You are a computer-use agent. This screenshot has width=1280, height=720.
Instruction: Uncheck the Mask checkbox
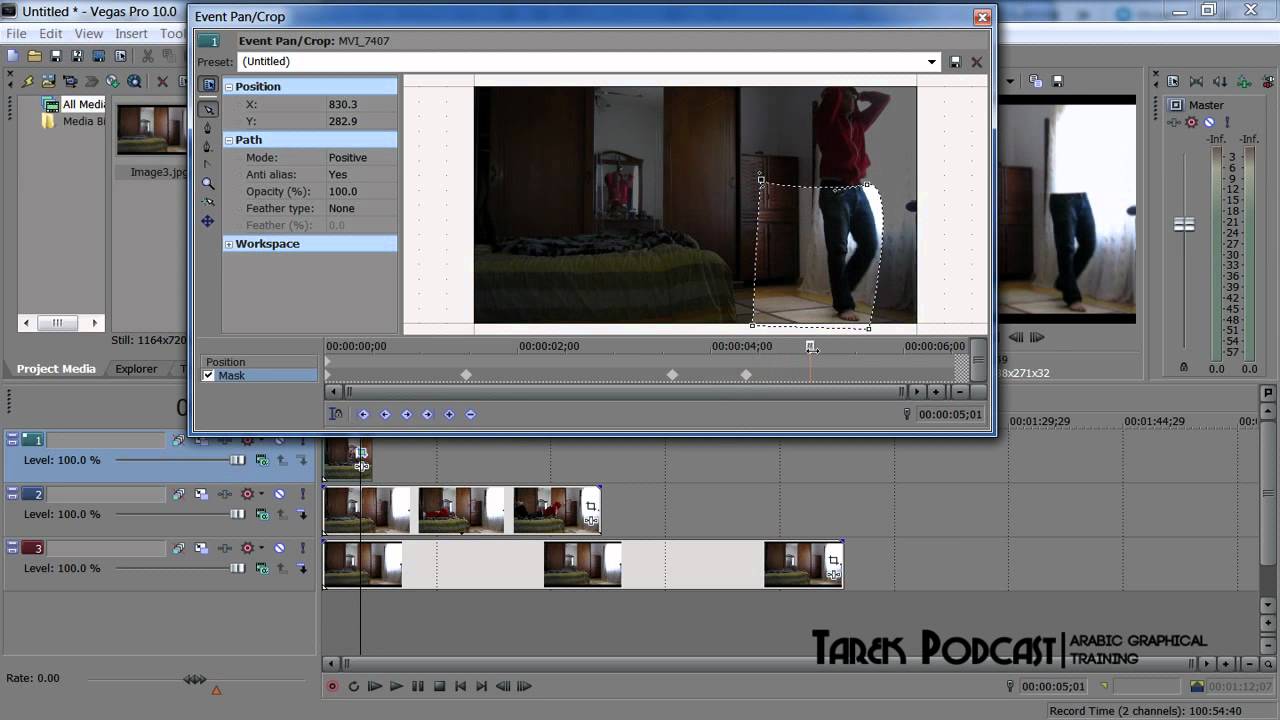pyautogui.click(x=208, y=376)
